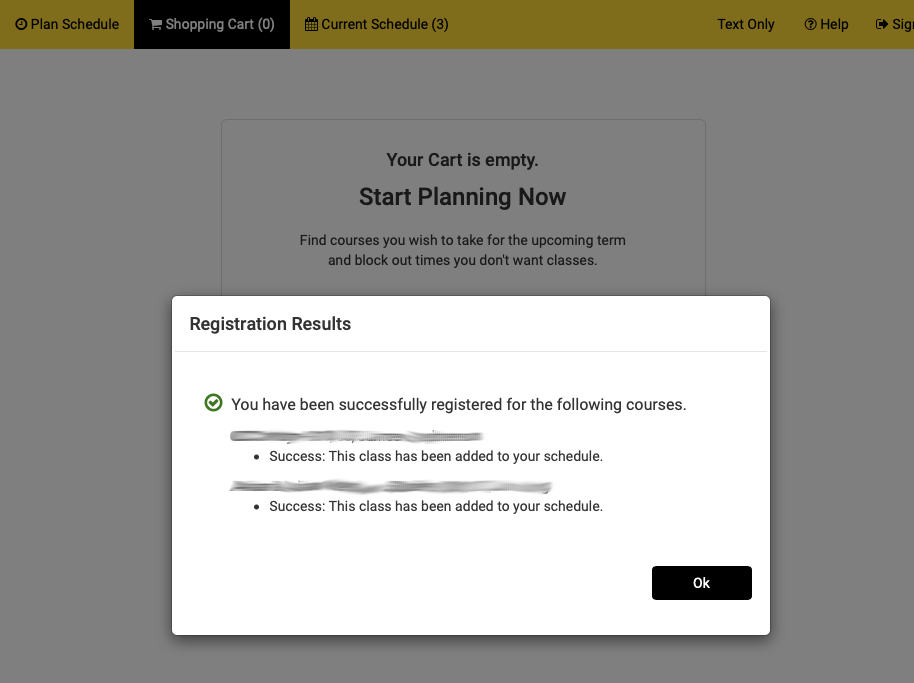
Task: Open the Help link text
Action: click(834, 24)
